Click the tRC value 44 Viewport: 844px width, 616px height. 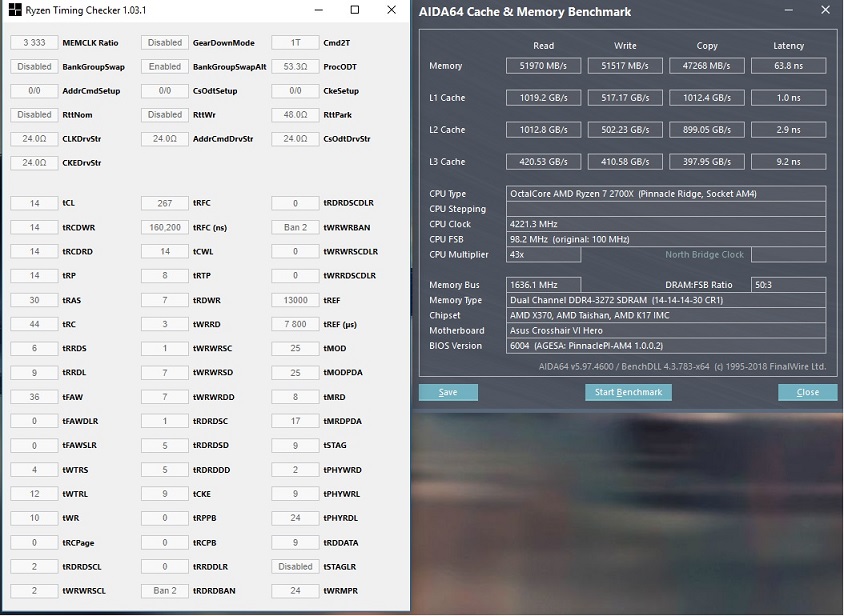[34, 324]
